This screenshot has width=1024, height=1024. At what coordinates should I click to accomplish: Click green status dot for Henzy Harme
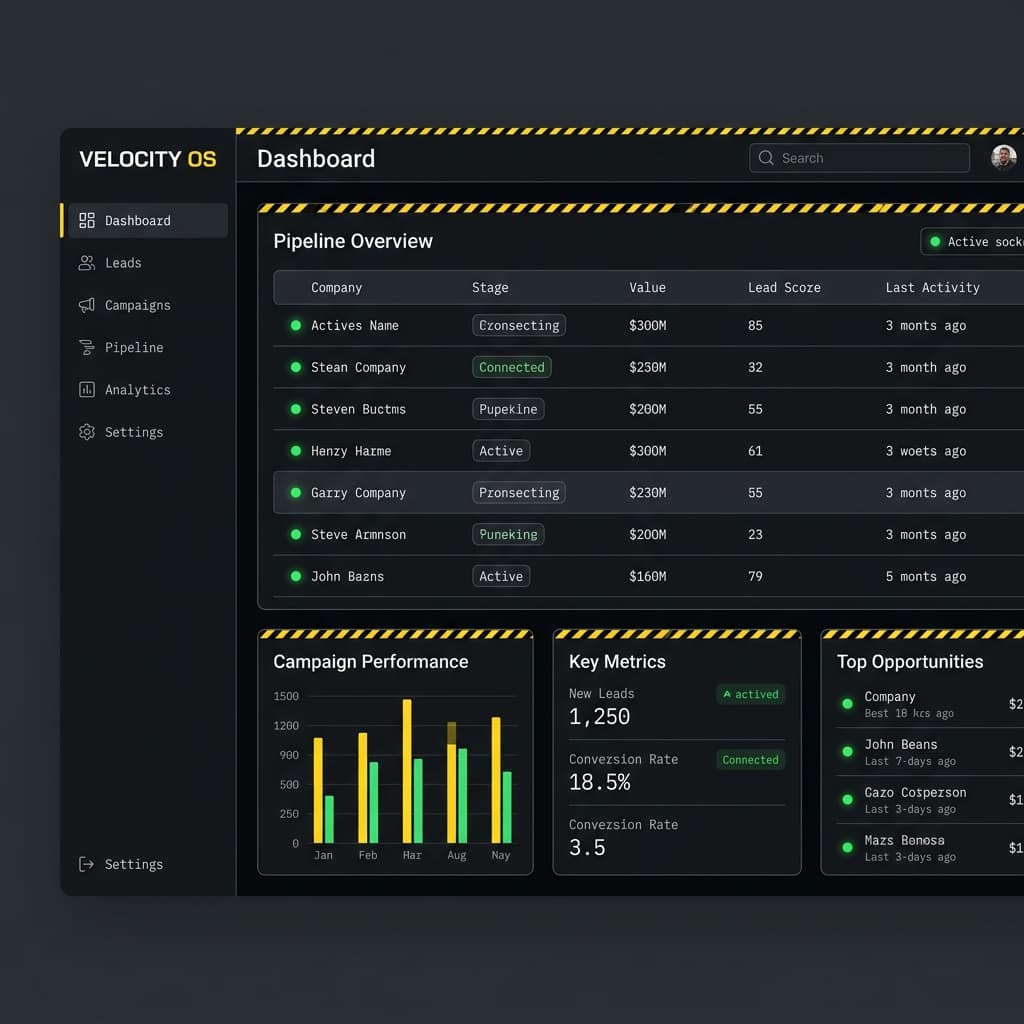tap(296, 451)
